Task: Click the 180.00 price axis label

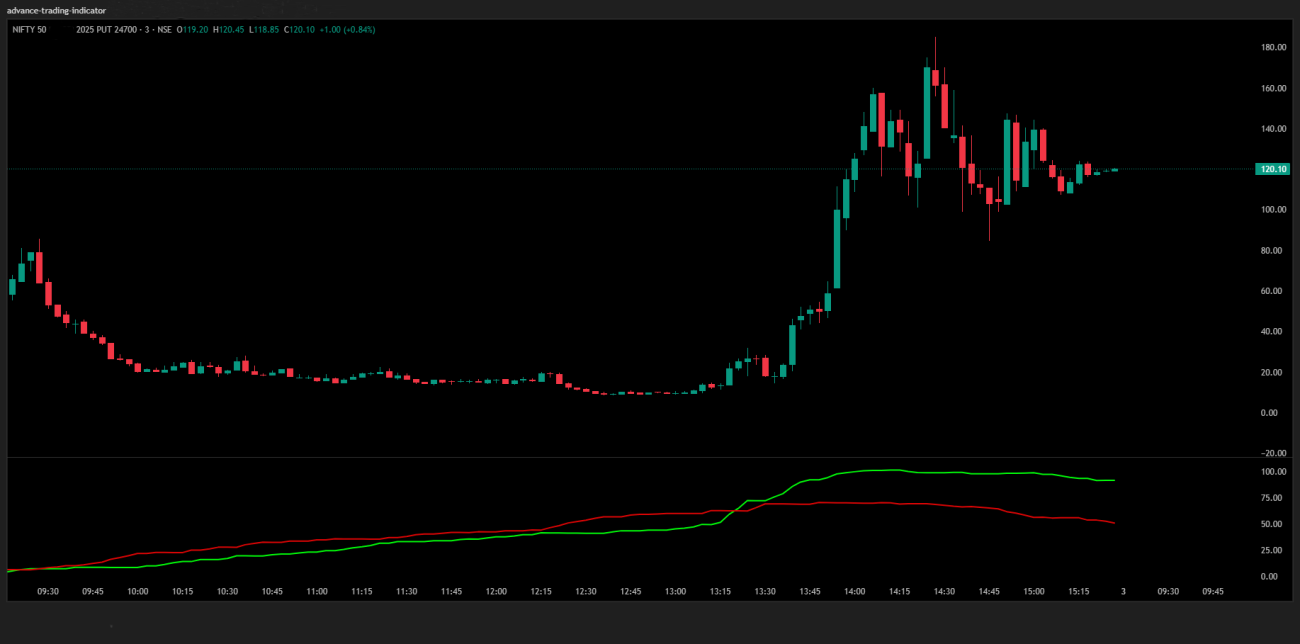Action: click(1273, 48)
